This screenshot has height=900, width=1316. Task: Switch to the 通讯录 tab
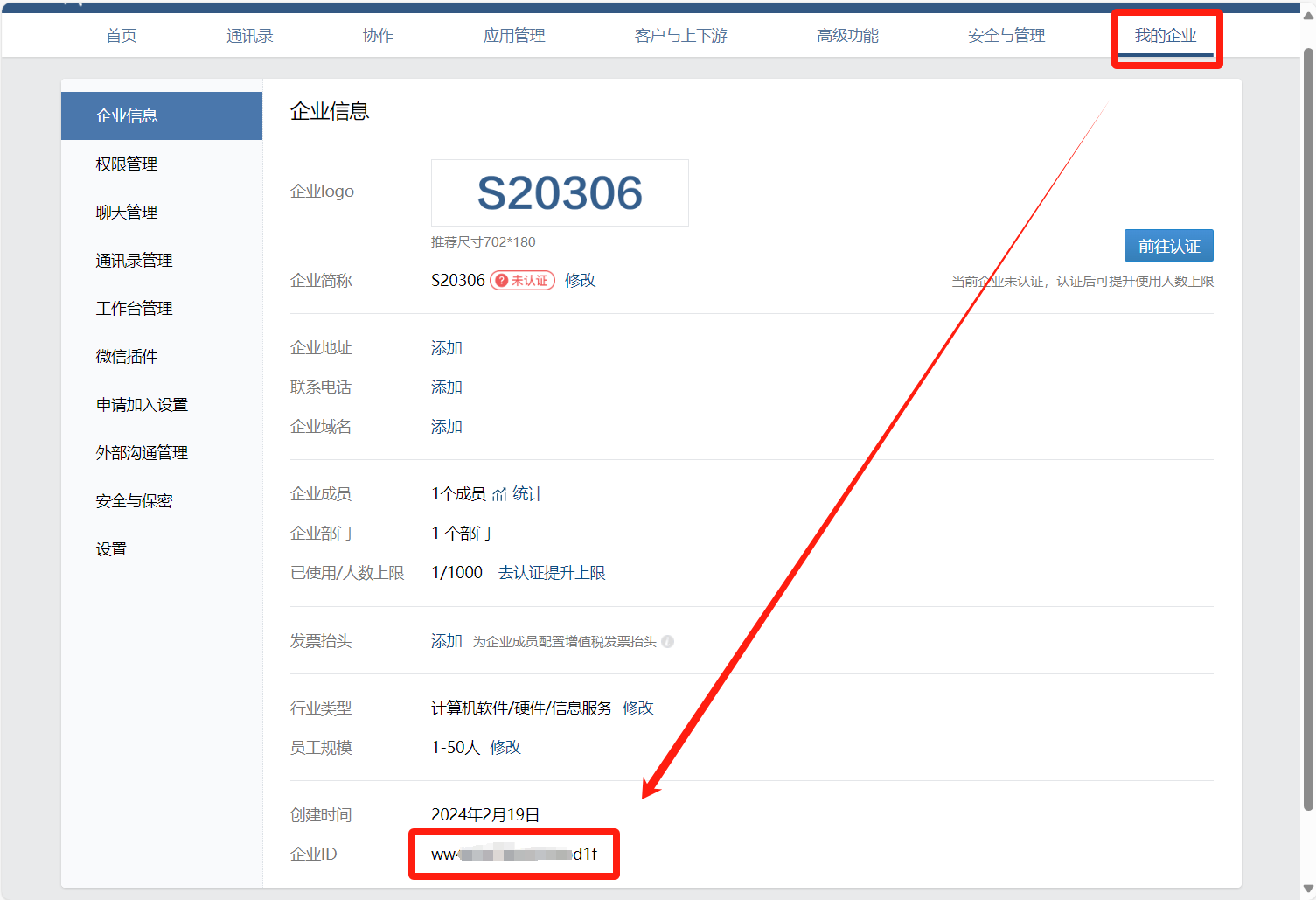(249, 36)
